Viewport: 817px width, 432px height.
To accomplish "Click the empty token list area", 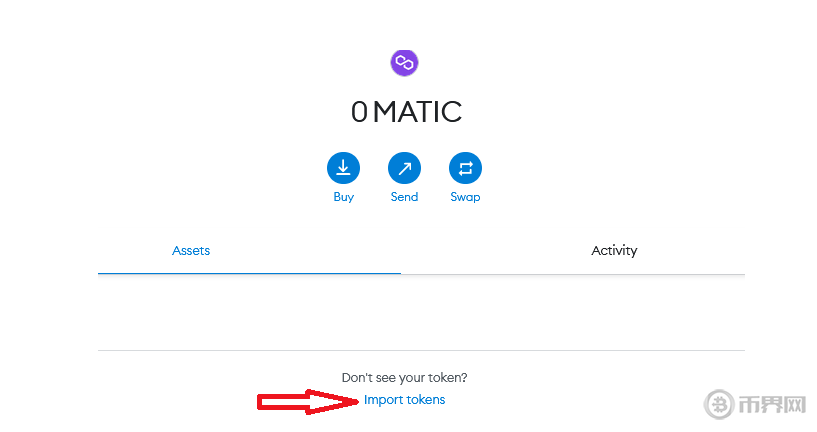I will pyautogui.click(x=420, y=312).
